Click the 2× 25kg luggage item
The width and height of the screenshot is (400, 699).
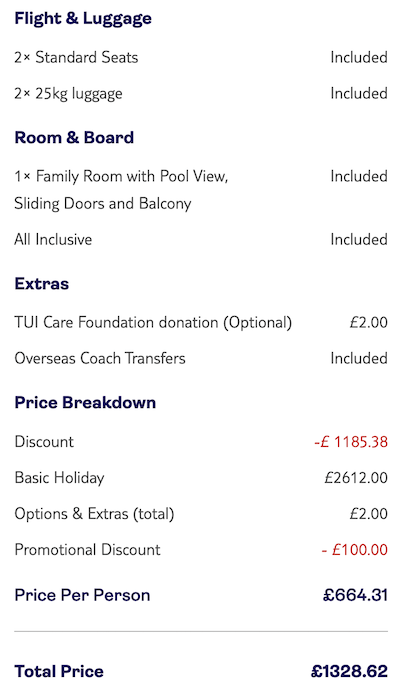coord(68,94)
